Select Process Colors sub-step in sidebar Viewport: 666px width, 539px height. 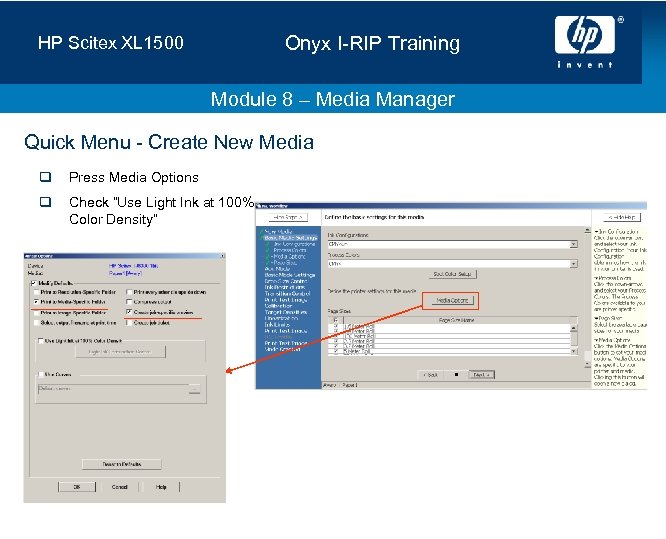[290, 251]
